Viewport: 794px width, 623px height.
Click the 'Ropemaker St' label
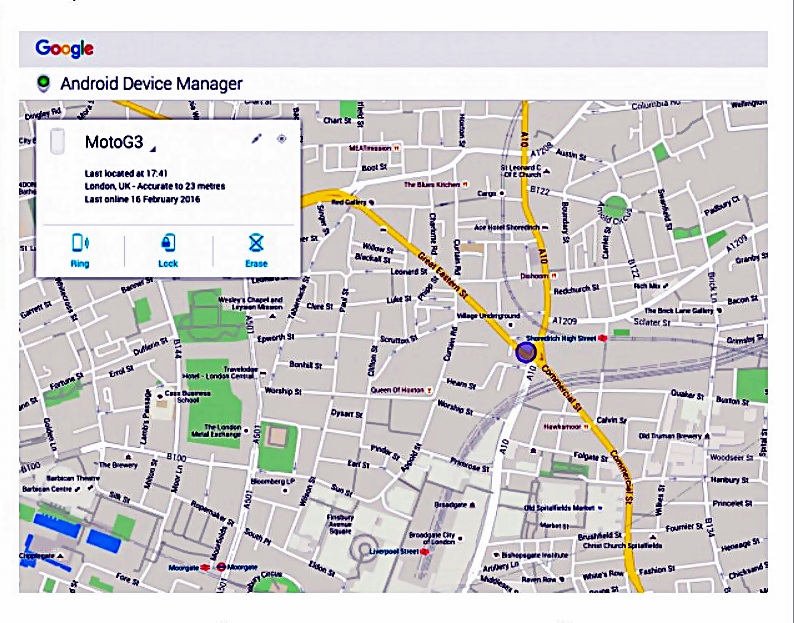click(212, 513)
